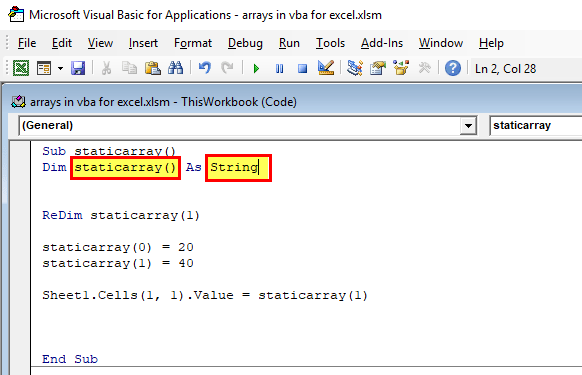This screenshot has width=582, height=375.
Task: Click the blue Help question mark icon
Action: (x=453, y=68)
